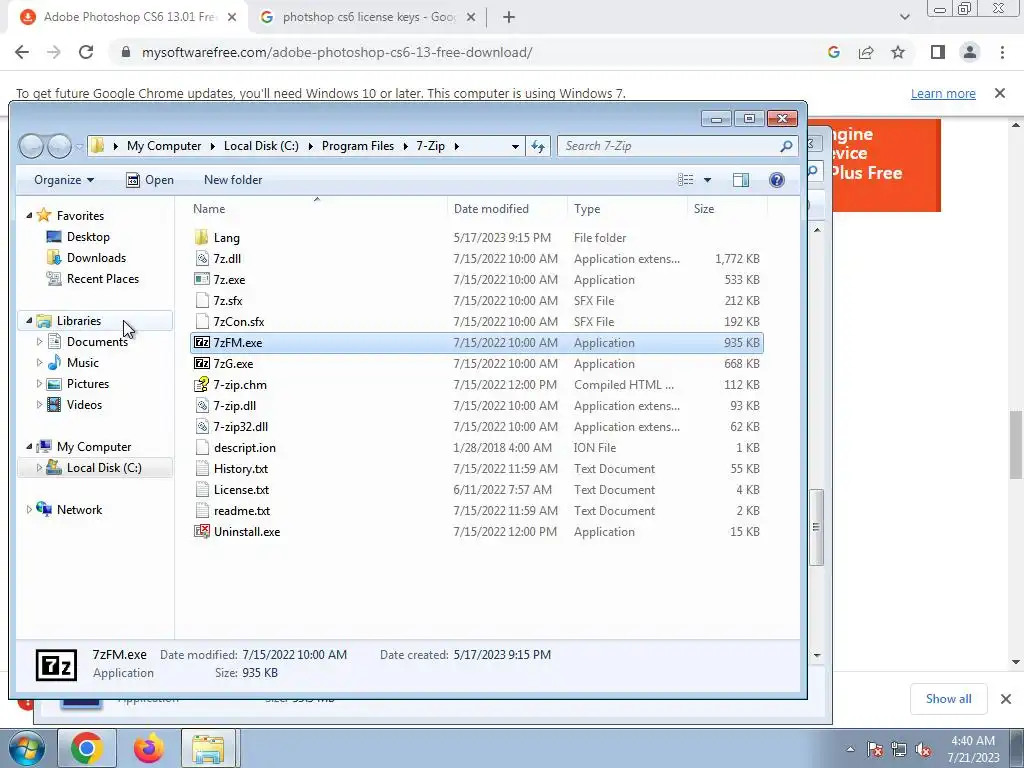Click the Open button in toolbar
Image resolution: width=1024 pixels, height=768 pixels.
pos(150,180)
